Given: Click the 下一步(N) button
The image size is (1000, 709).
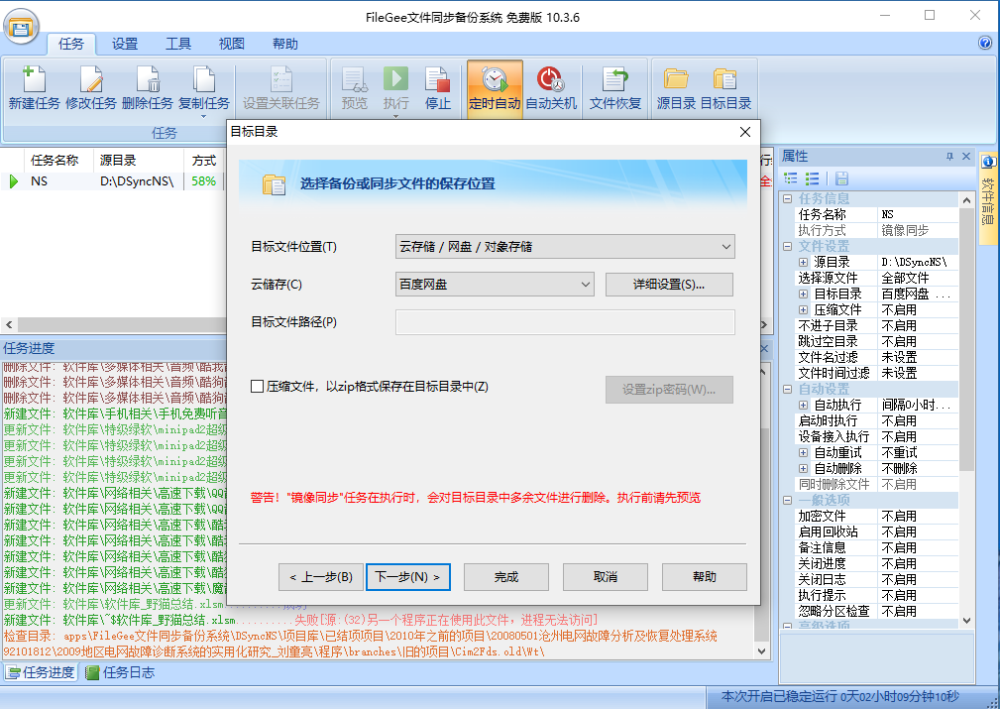Looking at the screenshot, I should tap(408, 577).
